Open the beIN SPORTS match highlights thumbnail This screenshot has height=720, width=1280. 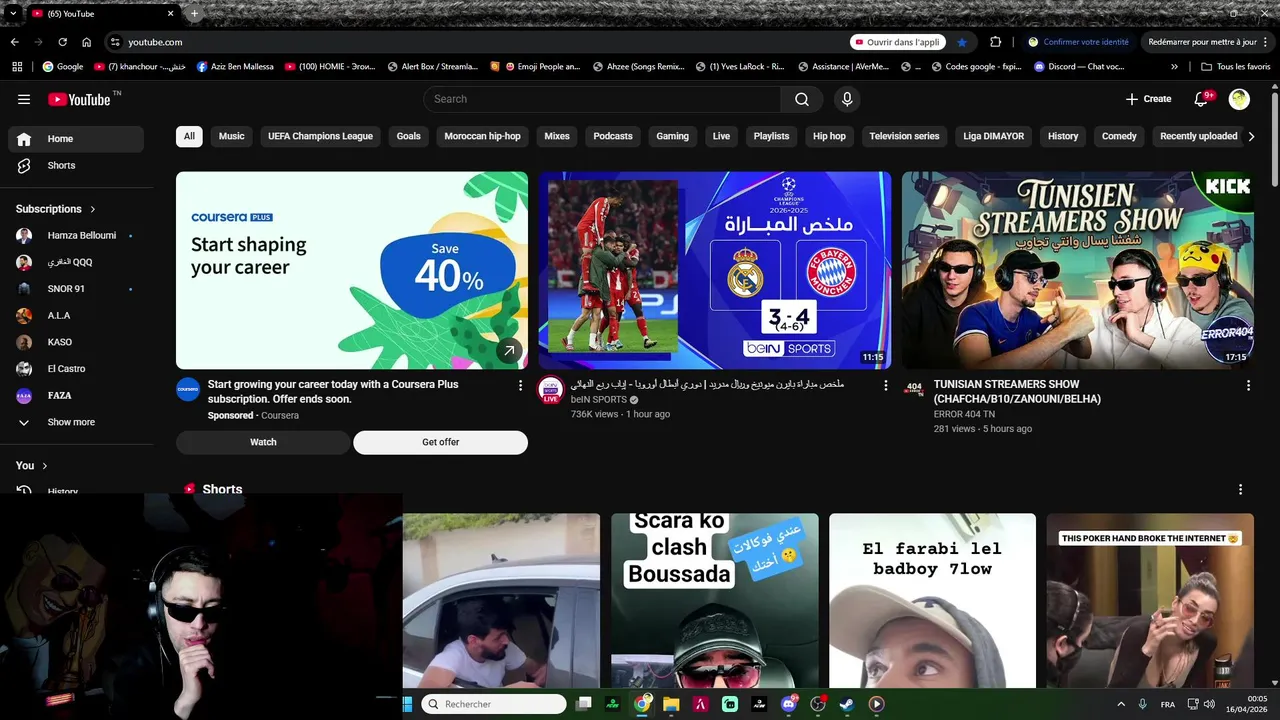coord(715,270)
